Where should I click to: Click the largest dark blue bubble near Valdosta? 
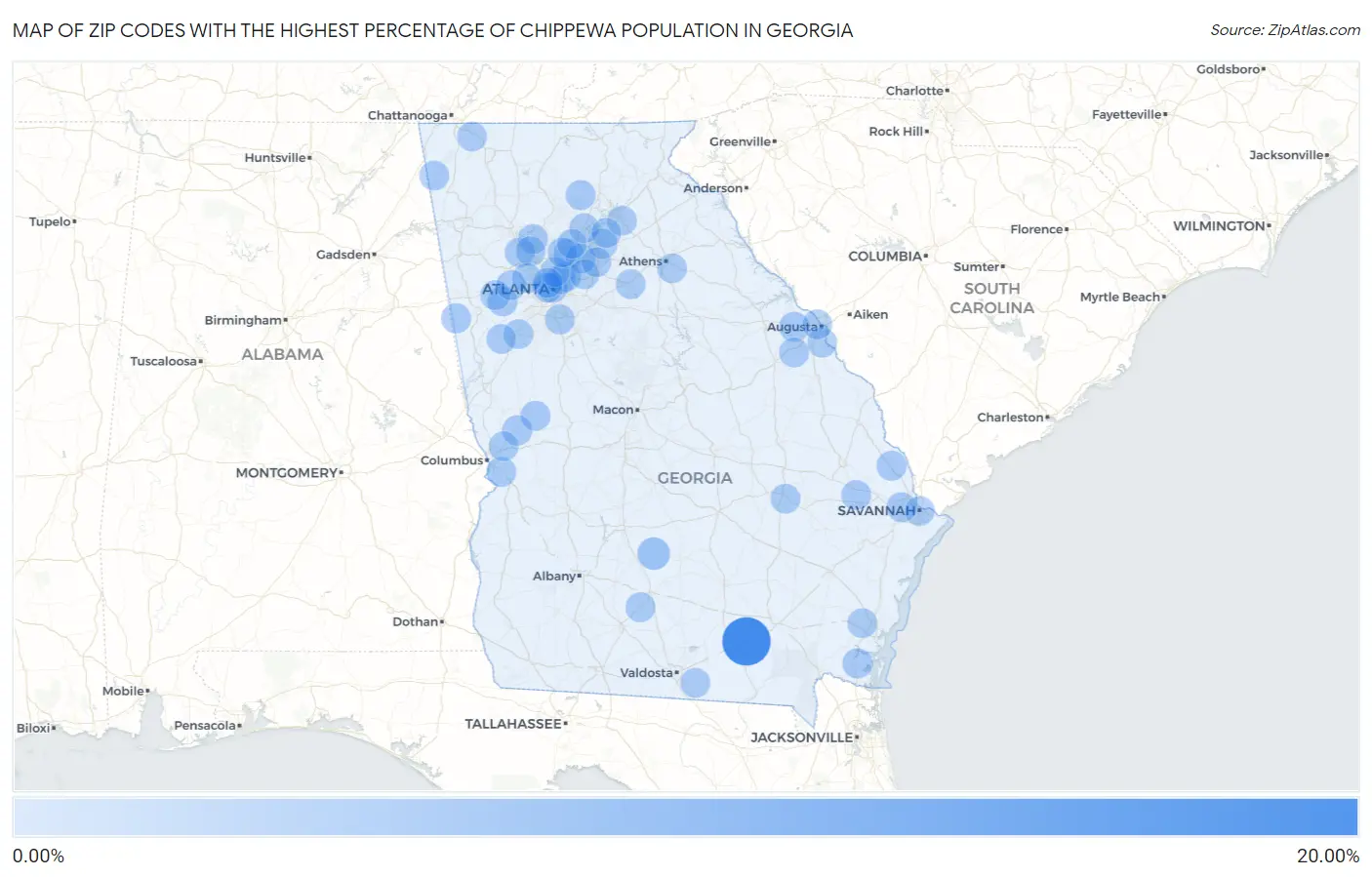pos(747,641)
